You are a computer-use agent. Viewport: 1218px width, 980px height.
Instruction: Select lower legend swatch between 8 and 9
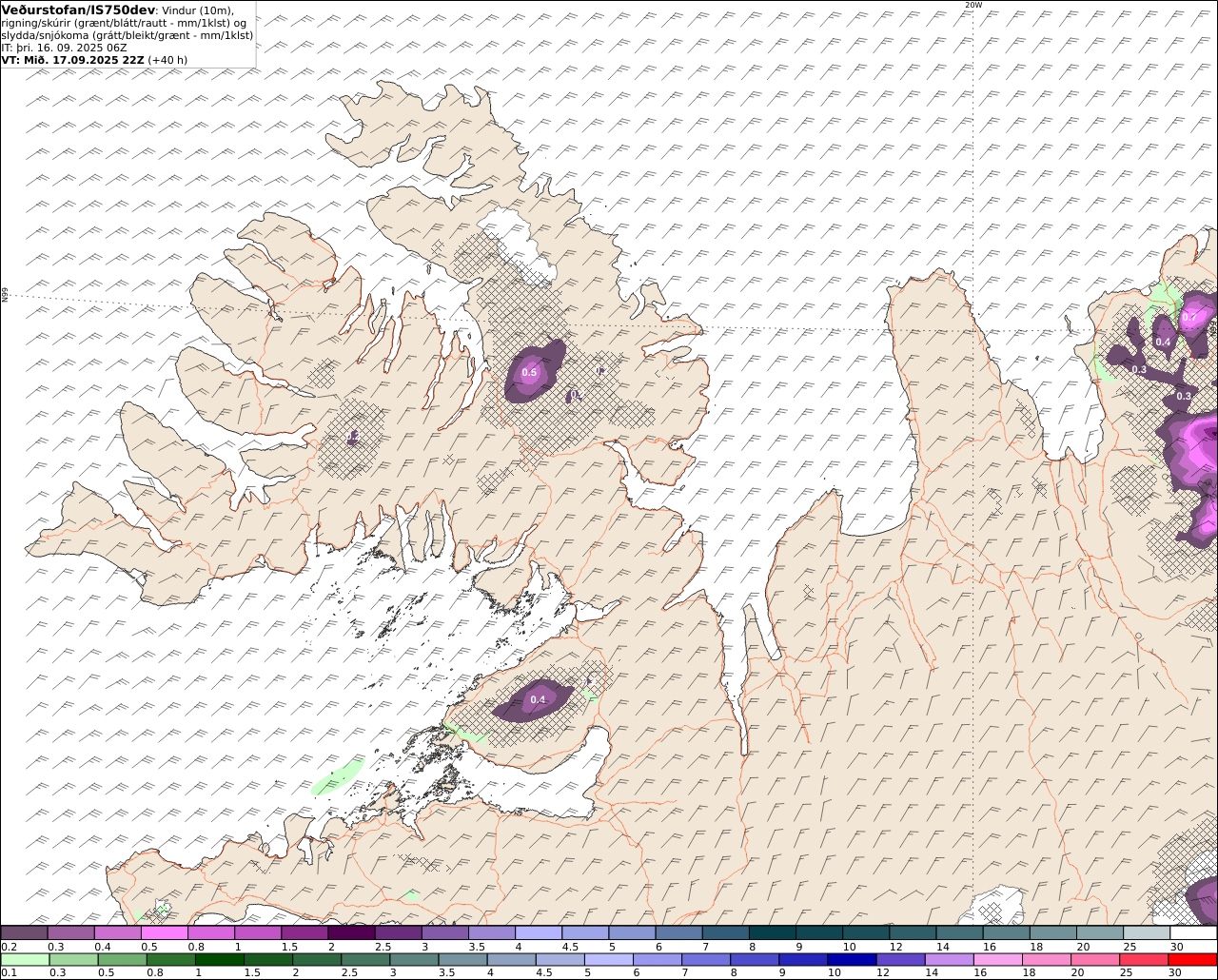click(754, 959)
